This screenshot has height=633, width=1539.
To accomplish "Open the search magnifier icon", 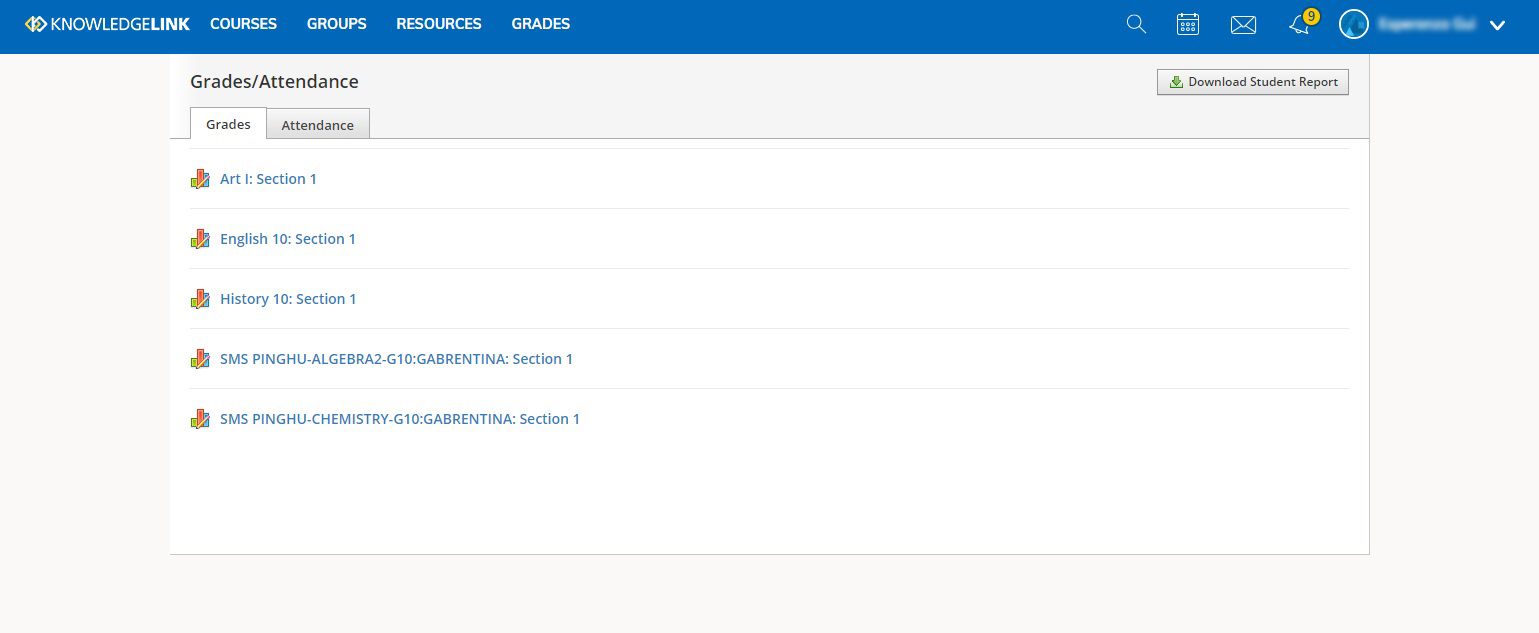I will (1136, 24).
